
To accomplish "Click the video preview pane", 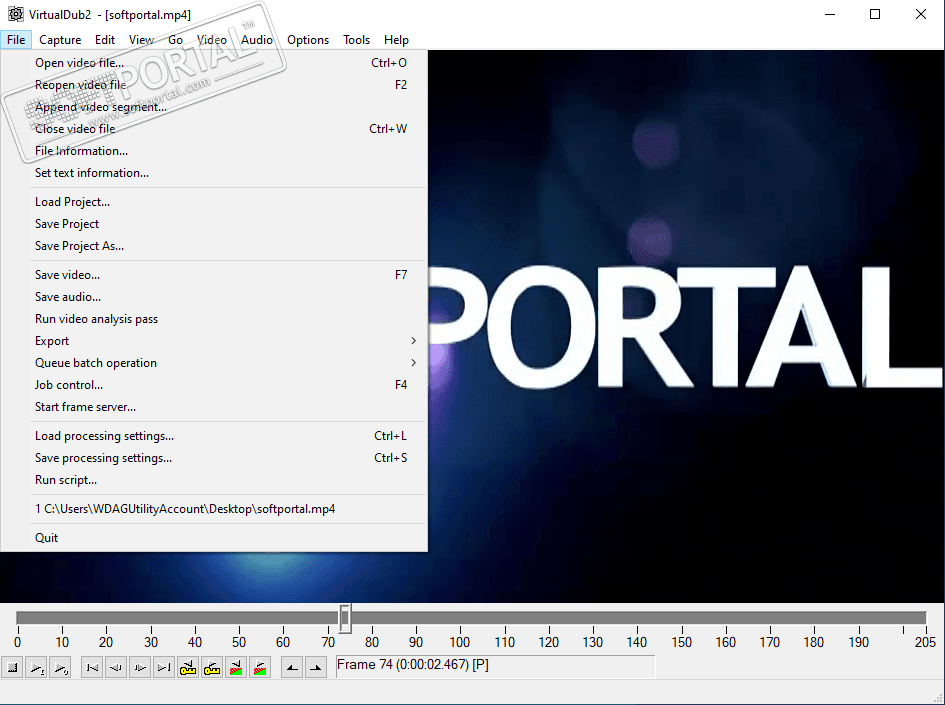I will click(686, 325).
